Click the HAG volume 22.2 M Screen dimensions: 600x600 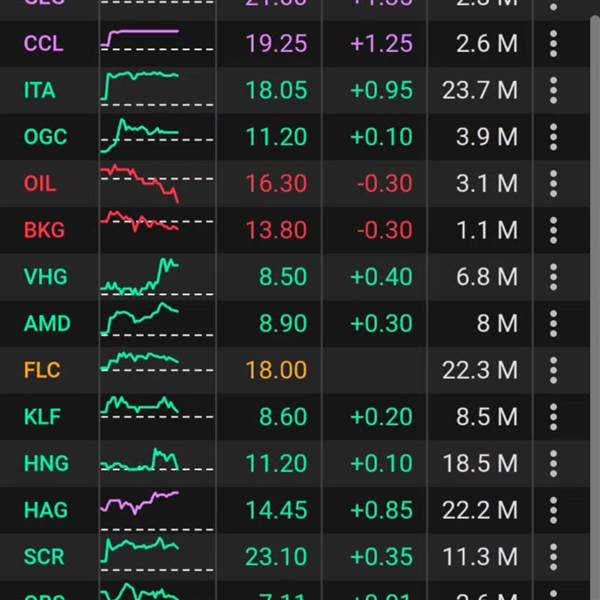click(x=480, y=510)
